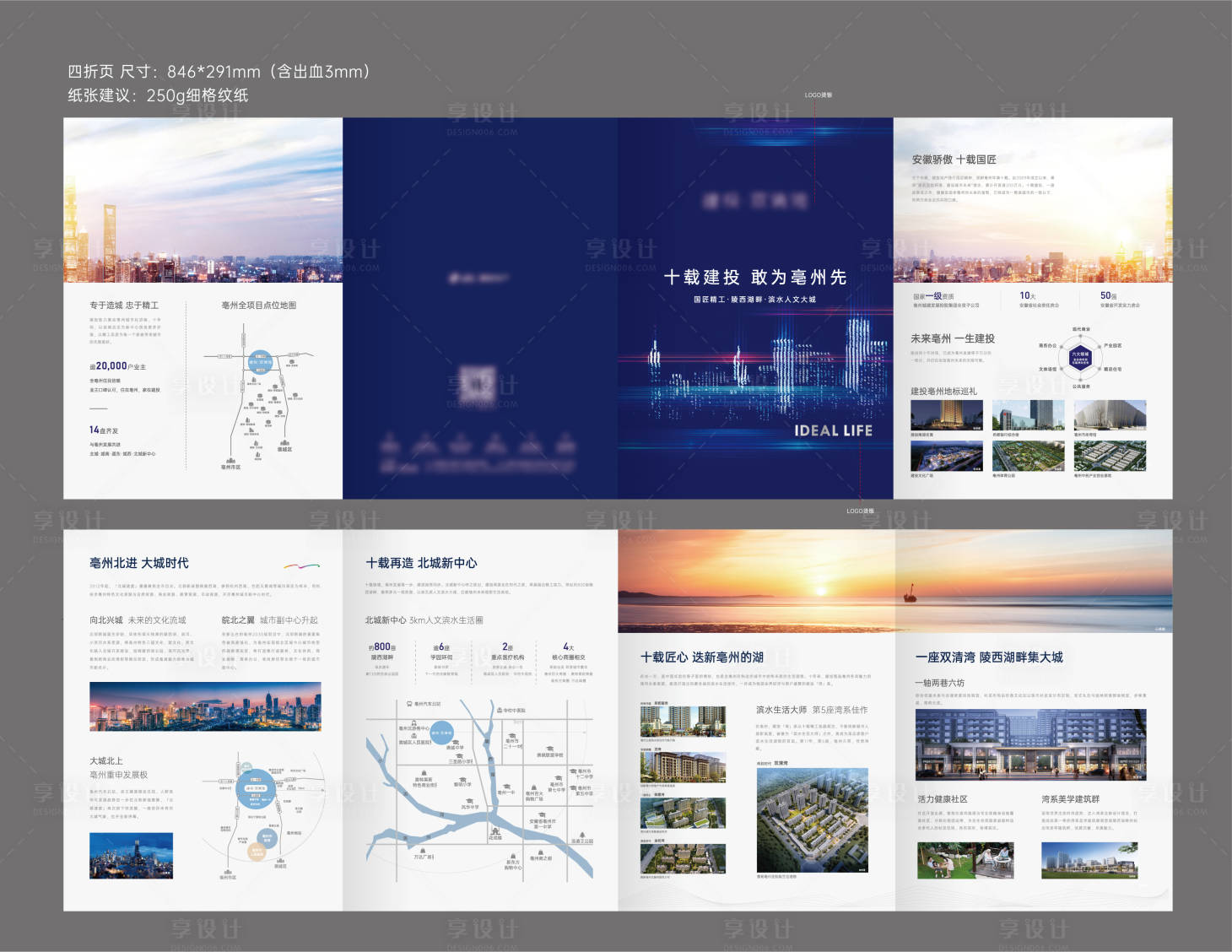Click the 一座双清湾 陵西湖畔集大城 heading
This screenshot has width=1232, height=952.
pos(989,657)
